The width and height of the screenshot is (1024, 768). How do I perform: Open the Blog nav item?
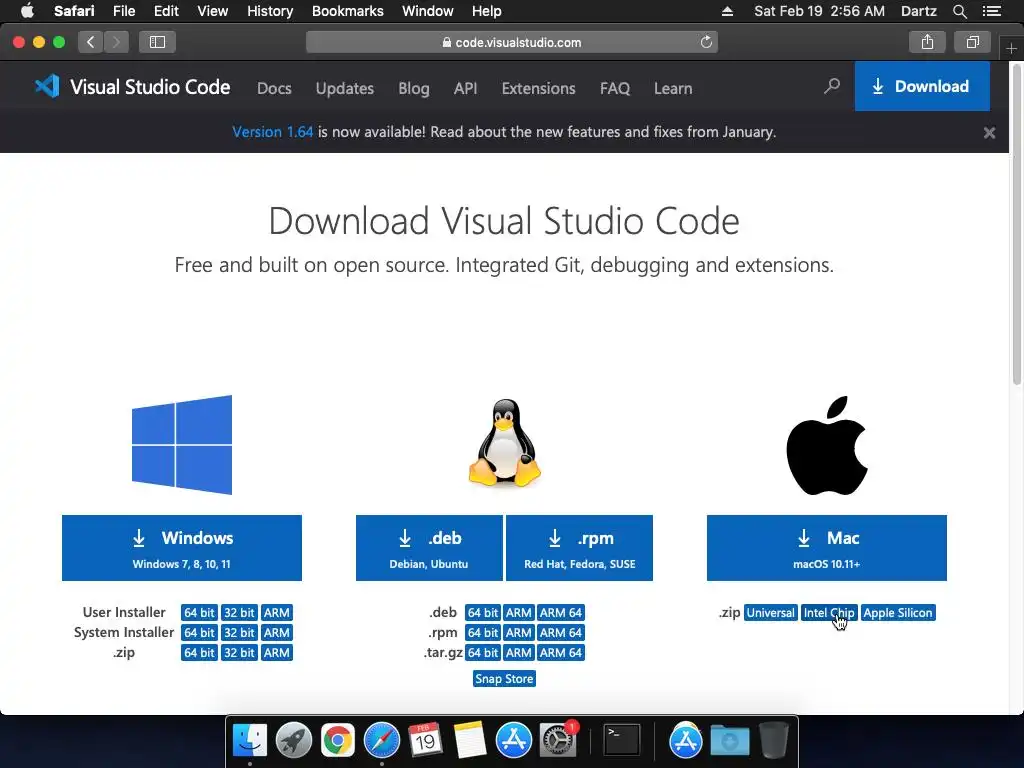pos(413,88)
